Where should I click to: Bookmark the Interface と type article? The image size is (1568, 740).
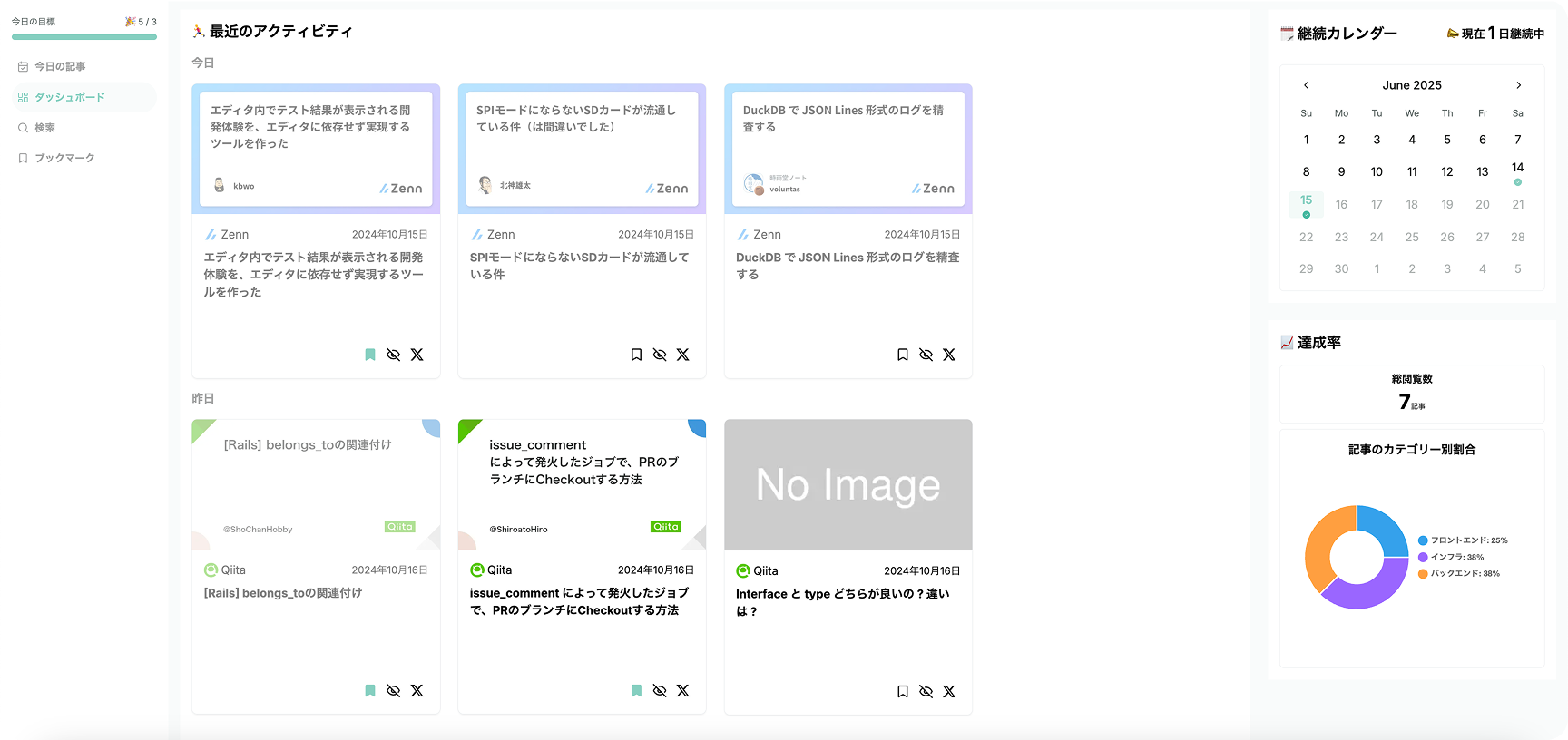pyautogui.click(x=903, y=692)
